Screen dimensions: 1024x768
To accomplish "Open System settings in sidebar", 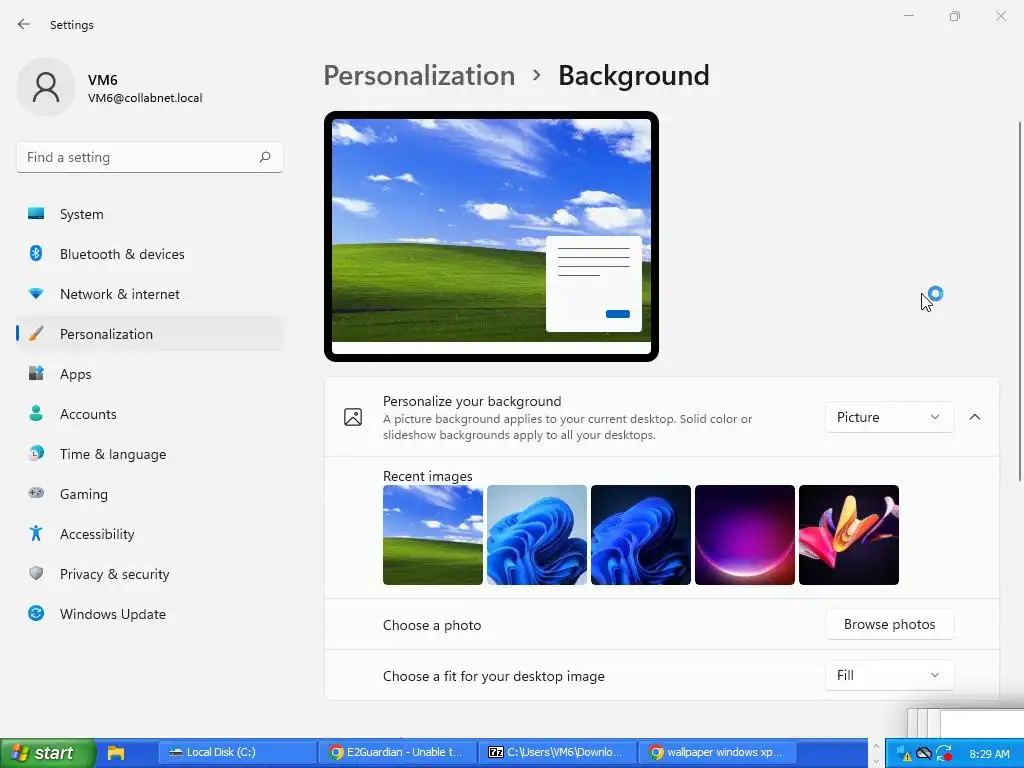I will click(x=150, y=214).
